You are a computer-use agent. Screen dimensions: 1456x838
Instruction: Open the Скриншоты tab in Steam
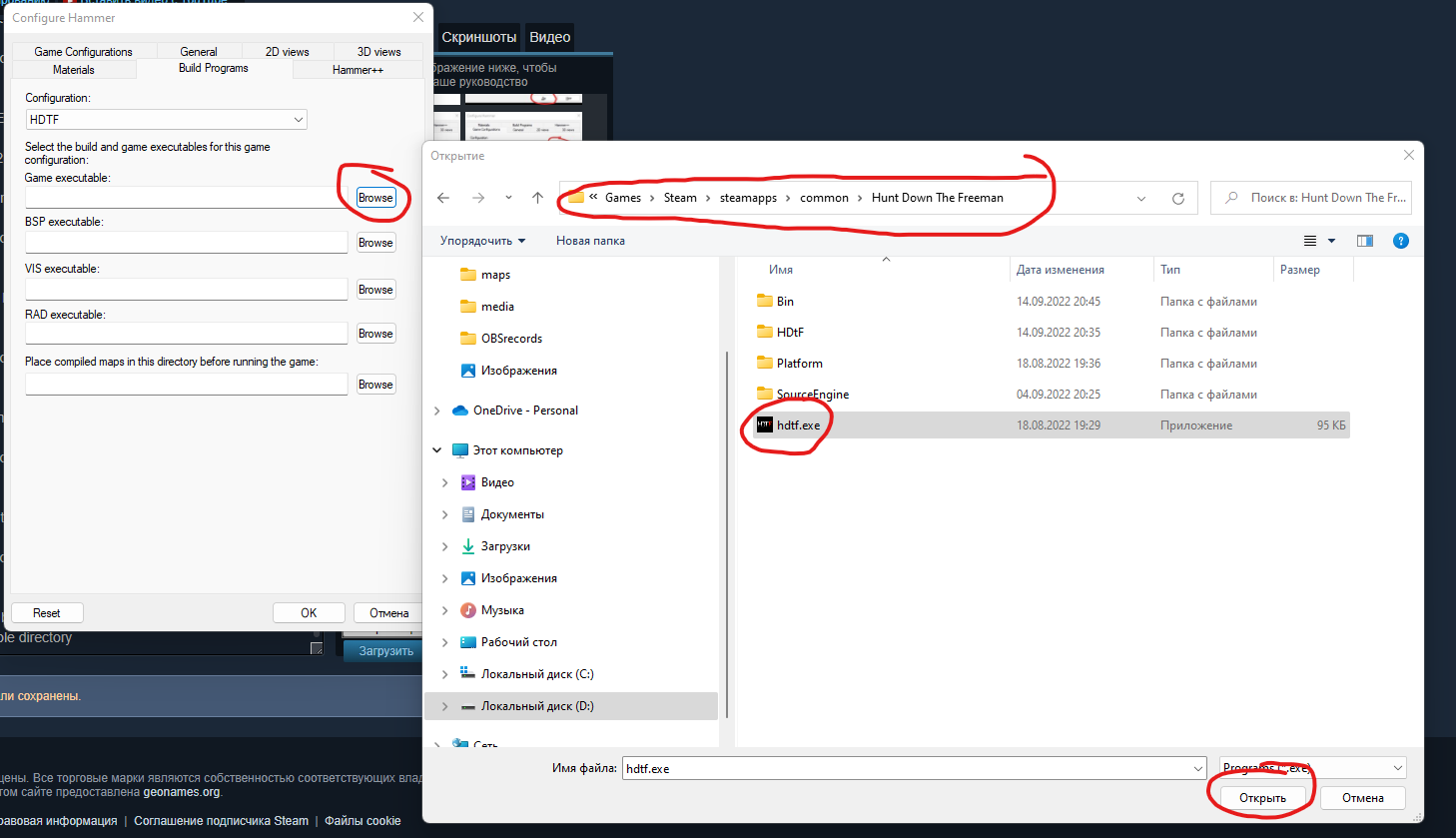(479, 37)
